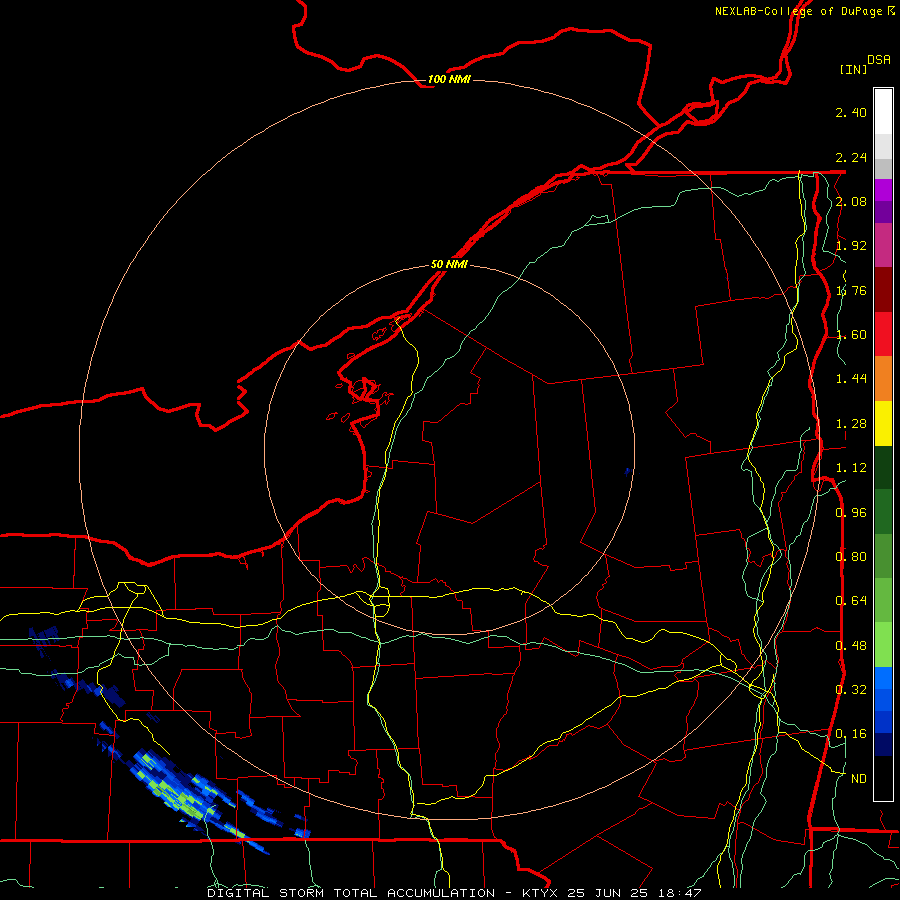Click the DSA product label
The height and width of the screenshot is (900, 900).
point(879,59)
